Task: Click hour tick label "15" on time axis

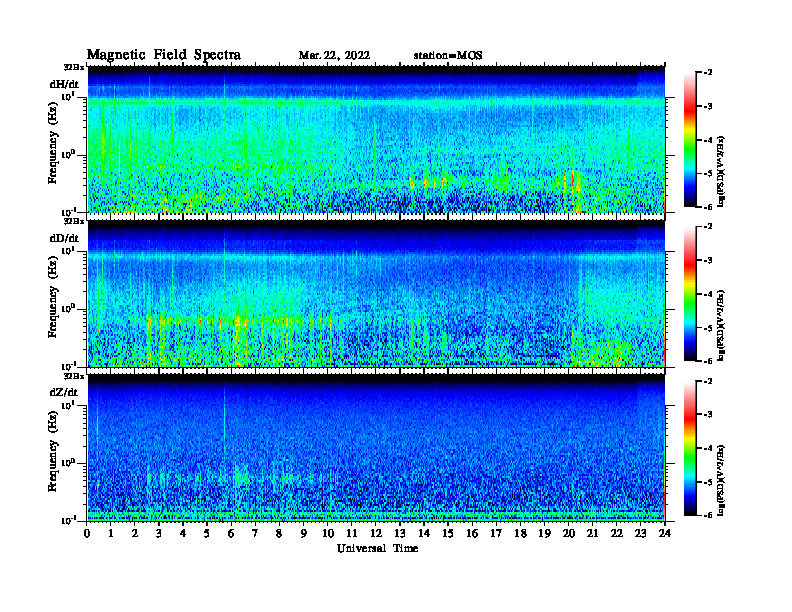Action: point(448,533)
